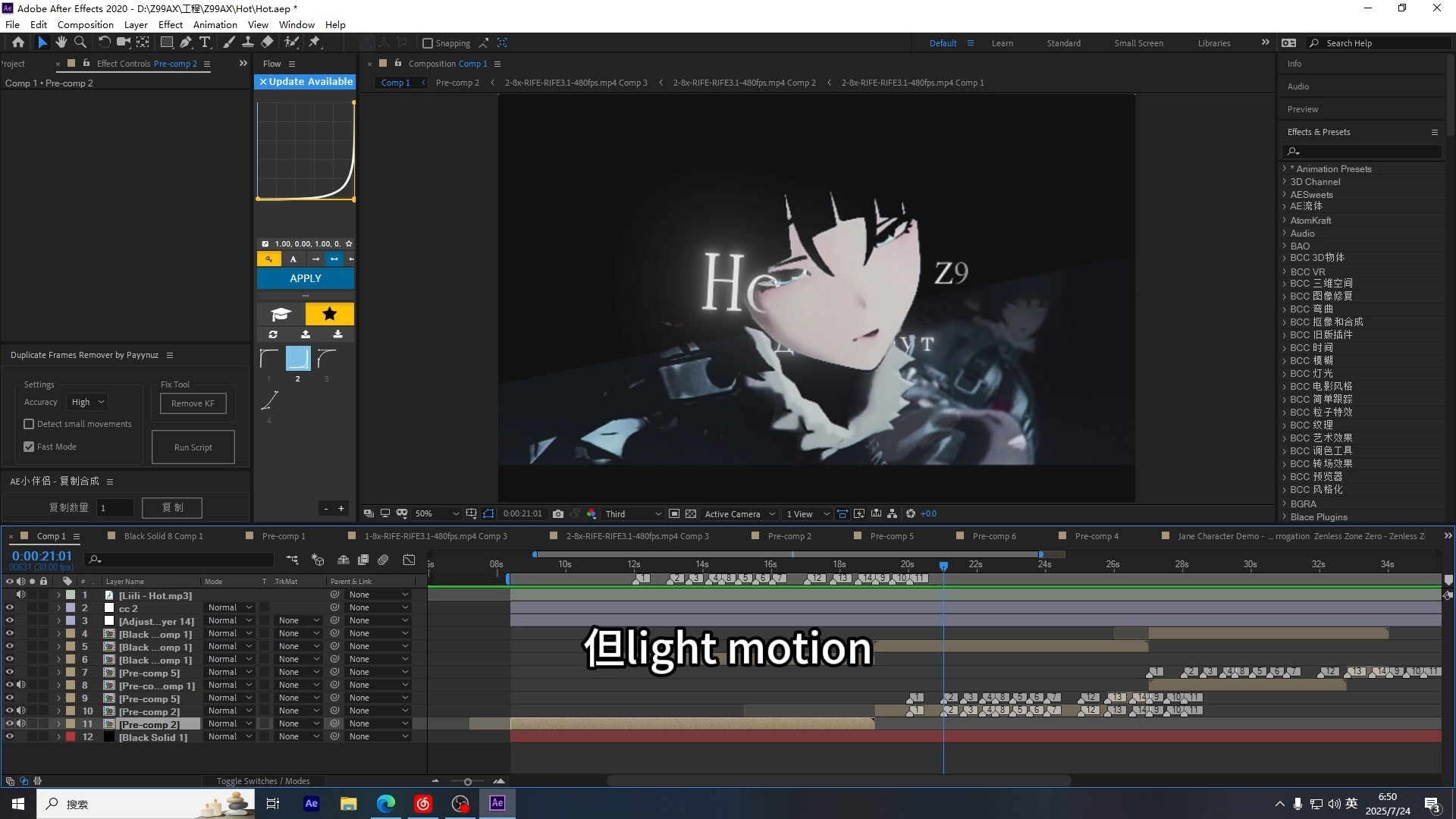Click the Flow panel star favorites button

click(329, 314)
